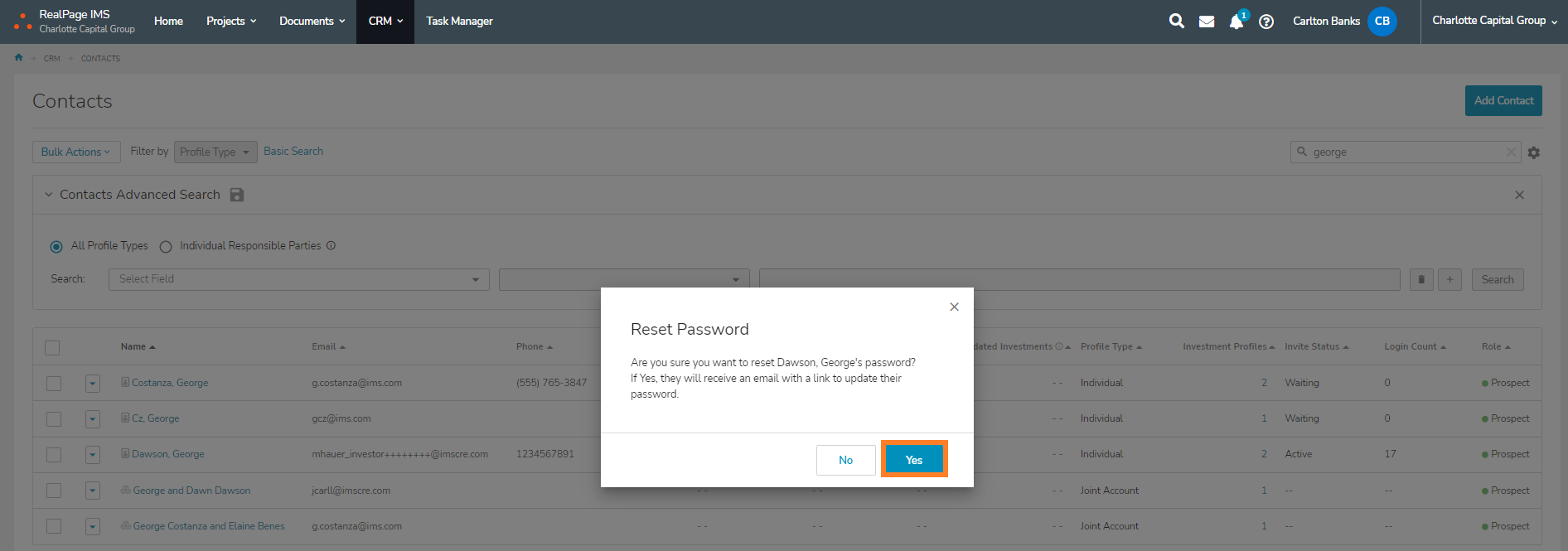Viewport: 1568px width, 551px height.
Task: Click No to cancel password reset
Action: pyautogui.click(x=845, y=460)
